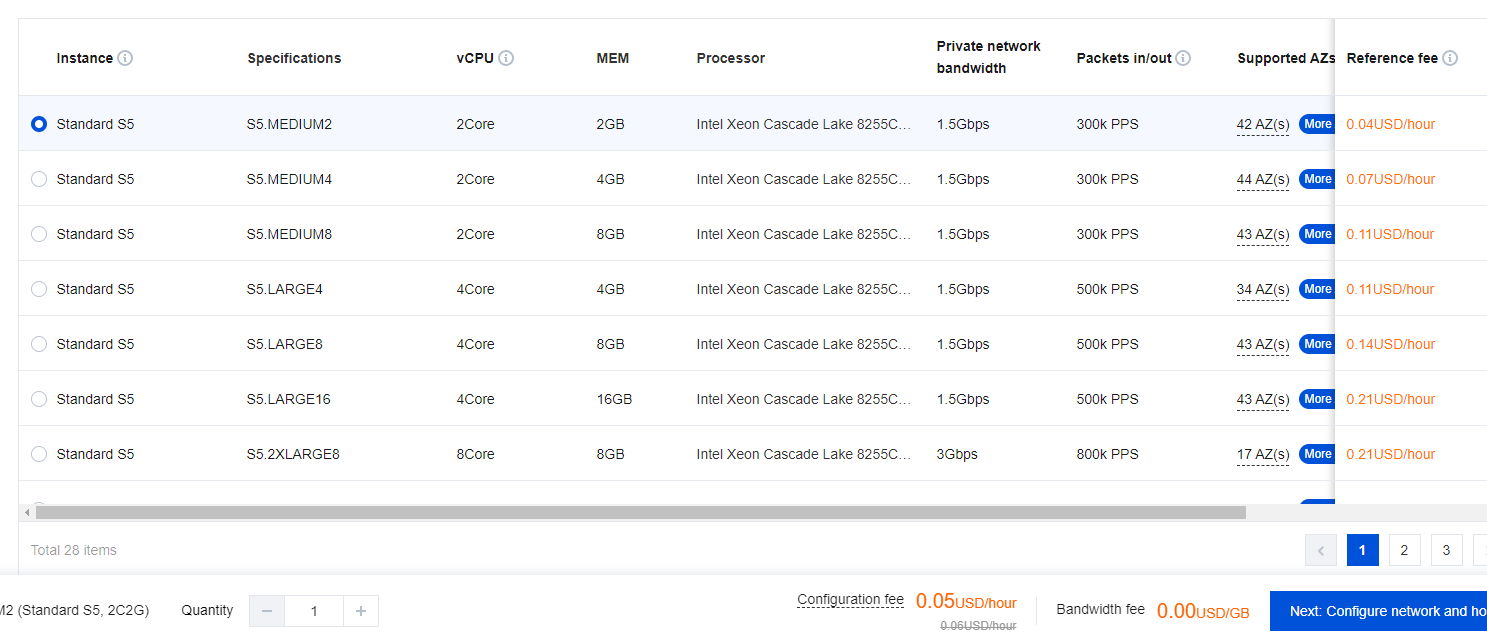Expand More AZs for the S5.LARGE16 row
1487x632 pixels.
[x=1316, y=399]
